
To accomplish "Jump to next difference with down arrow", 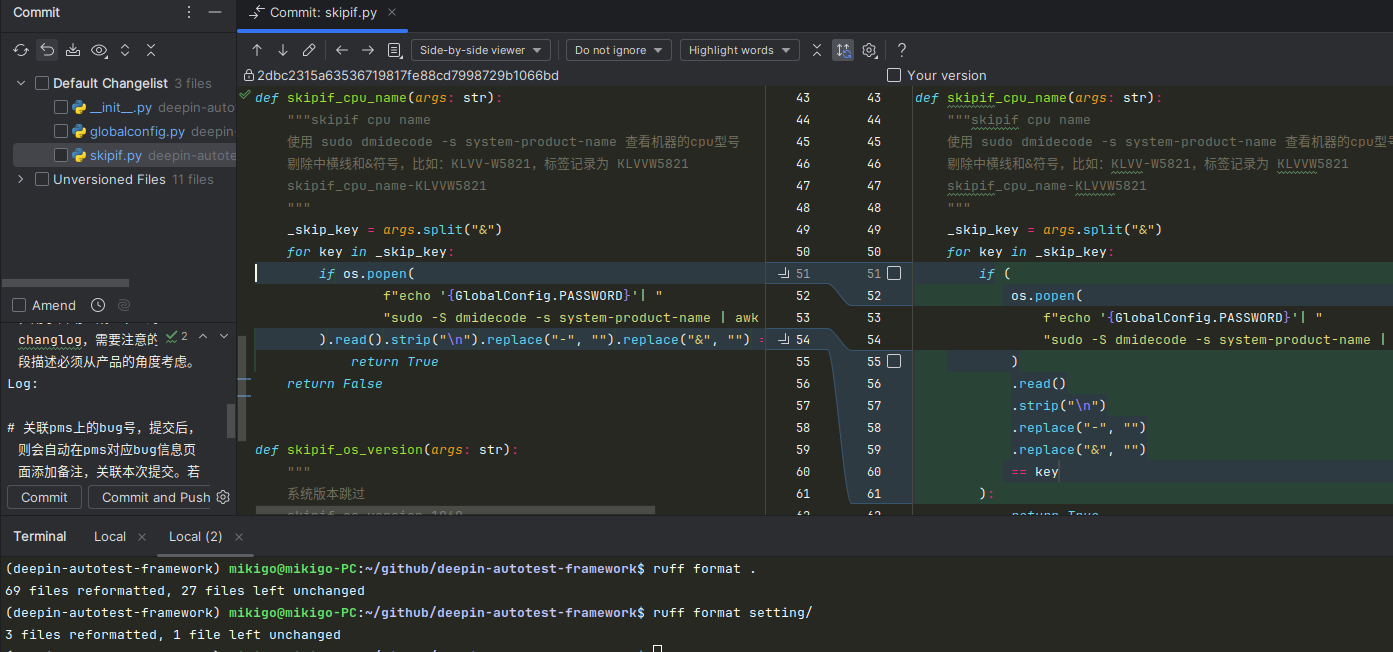I will tap(283, 50).
